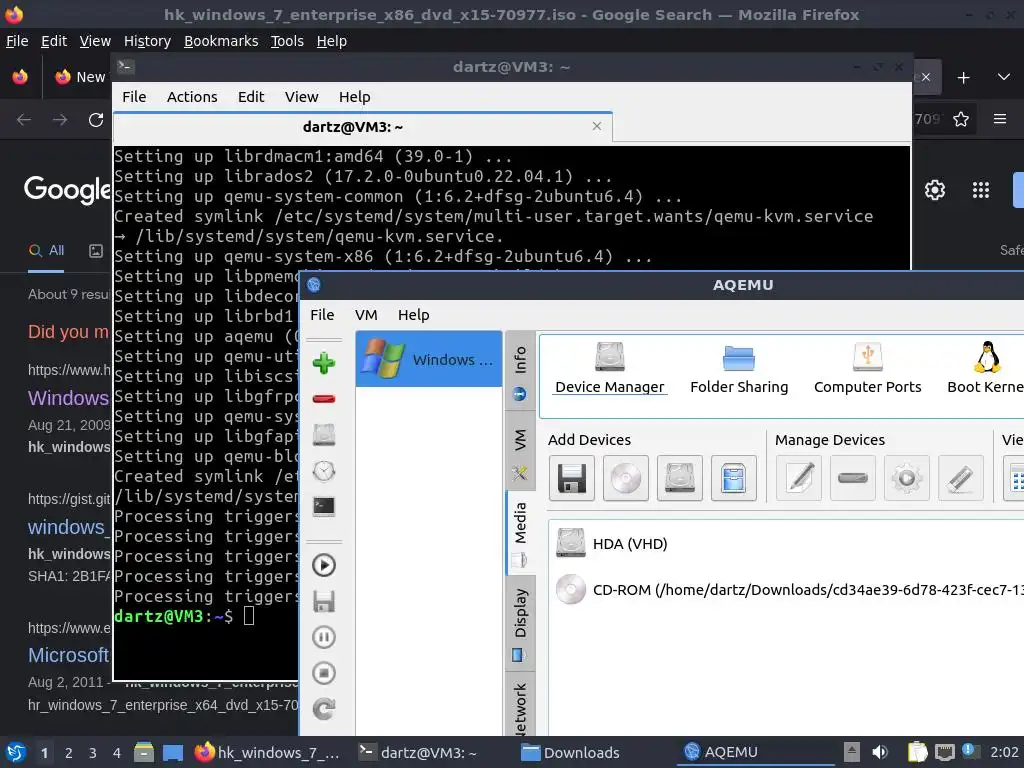The image size is (1024, 768).
Task: Open Firefox hamburger application menu
Action: (1000, 119)
